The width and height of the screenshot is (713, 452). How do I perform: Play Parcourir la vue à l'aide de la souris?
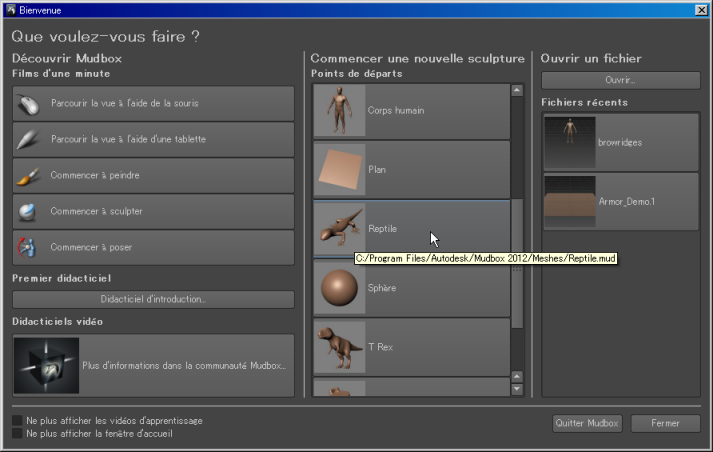coord(153,104)
